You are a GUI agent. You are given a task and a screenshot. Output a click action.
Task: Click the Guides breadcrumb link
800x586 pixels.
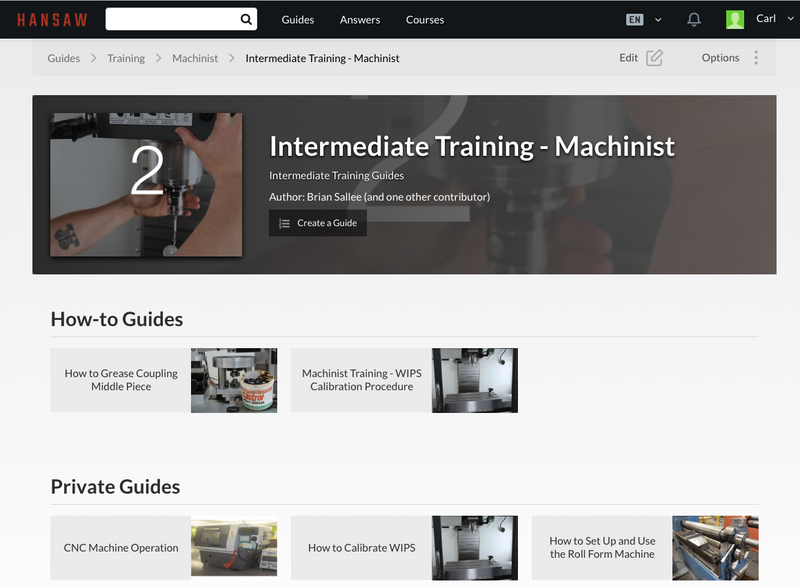64,58
